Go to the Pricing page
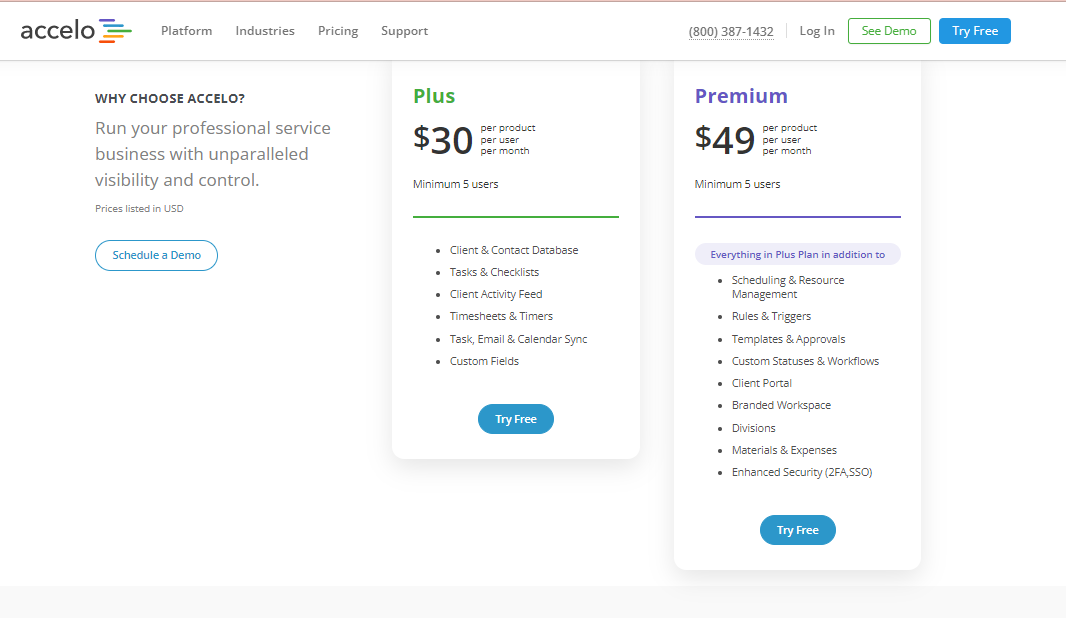 [338, 31]
